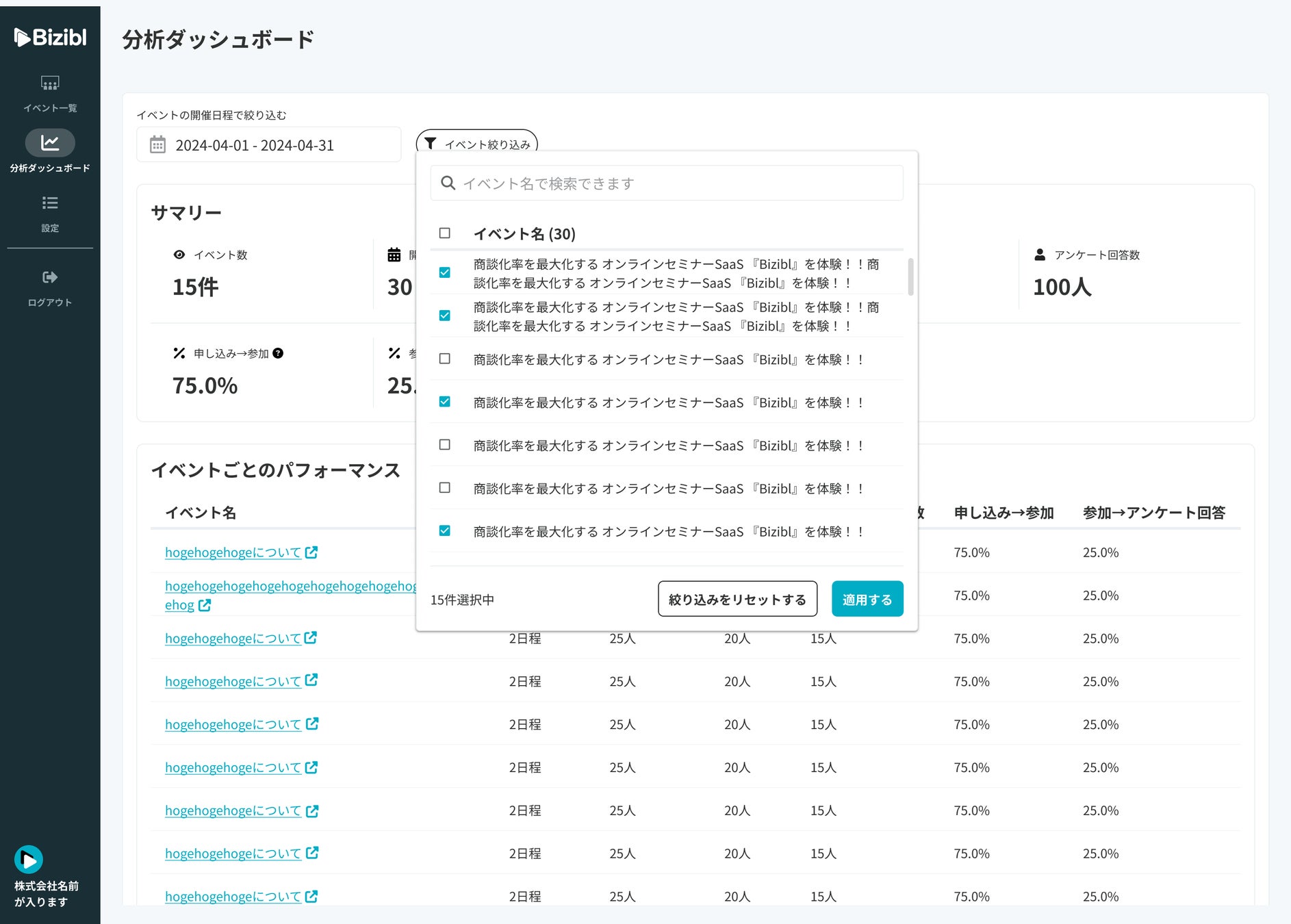The height and width of the screenshot is (924, 1291).
Task: Click 絞り込みをリセットする button
Action: pos(737,599)
